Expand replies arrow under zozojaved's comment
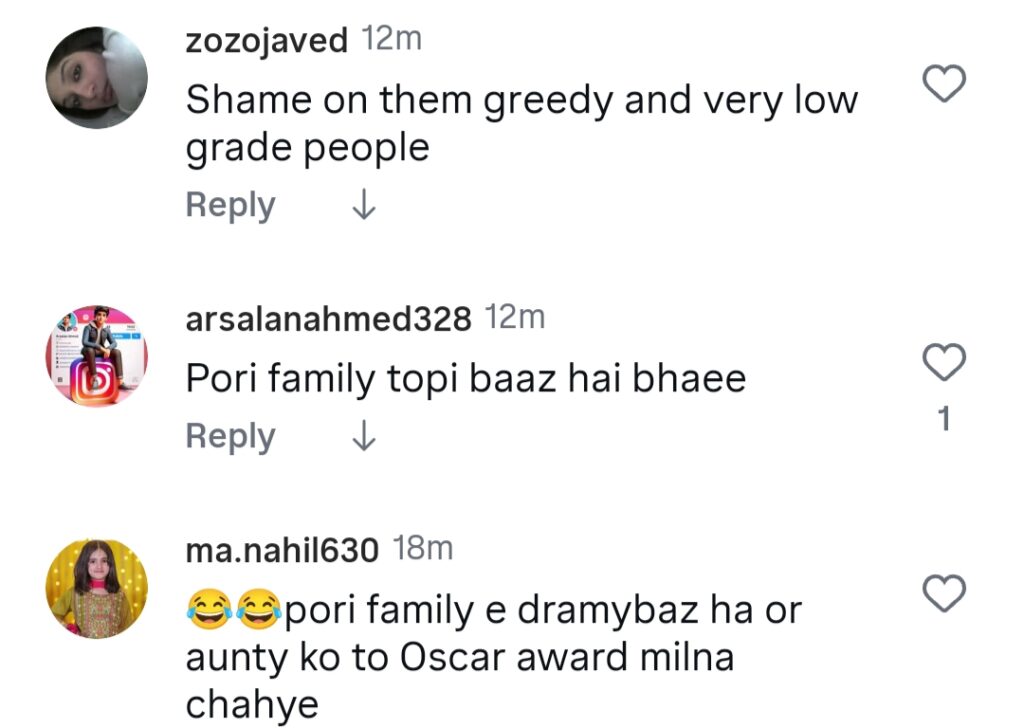The width and height of the screenshot is (1024, 728). click(x=364, y=206)
